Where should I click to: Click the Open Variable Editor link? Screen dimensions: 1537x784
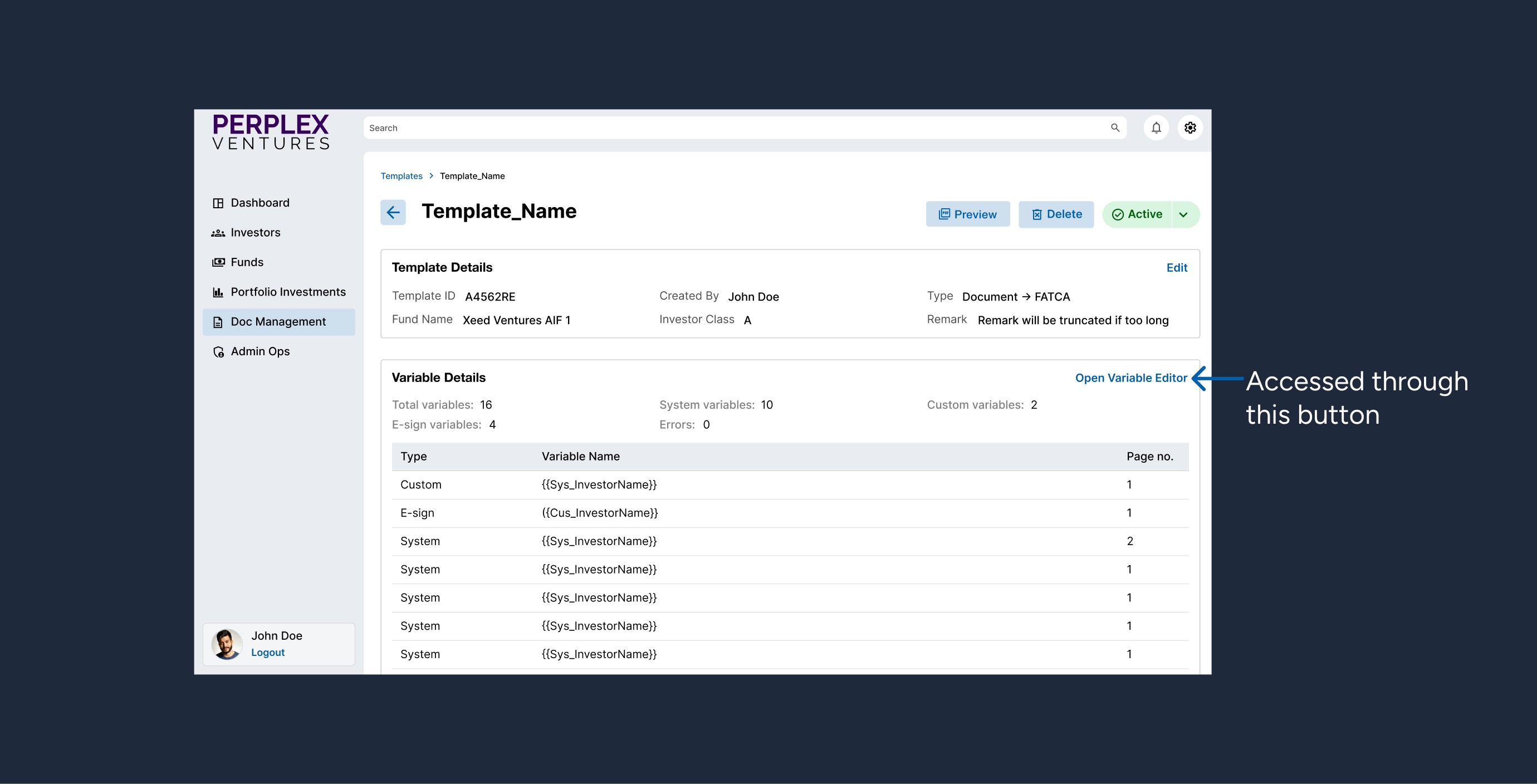coord(1130,378)
